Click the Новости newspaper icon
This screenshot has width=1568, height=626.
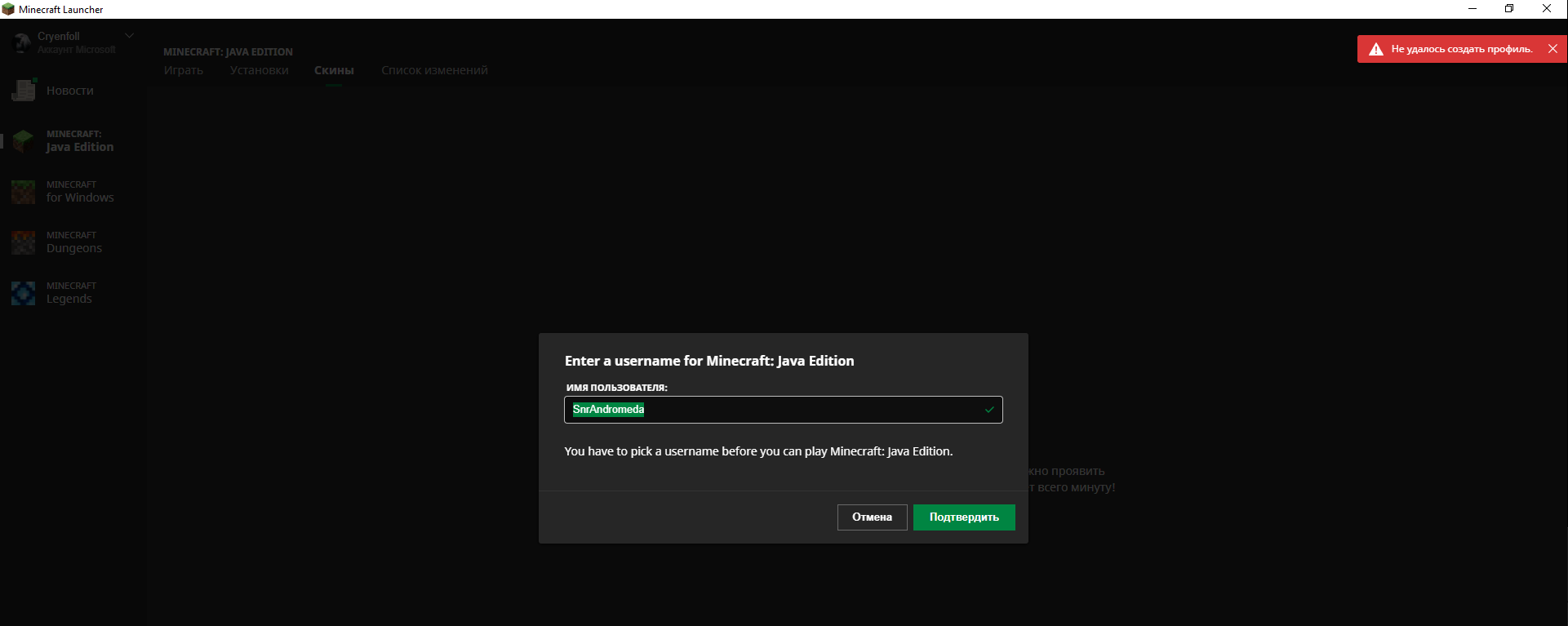(x=24, y=90)
